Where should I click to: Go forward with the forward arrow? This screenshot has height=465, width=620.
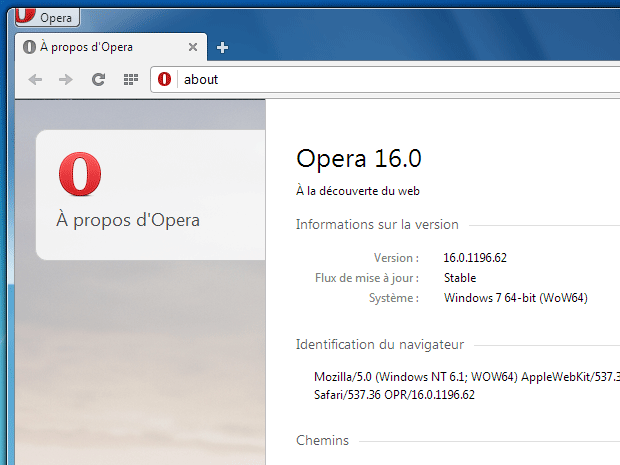(66, 79)
